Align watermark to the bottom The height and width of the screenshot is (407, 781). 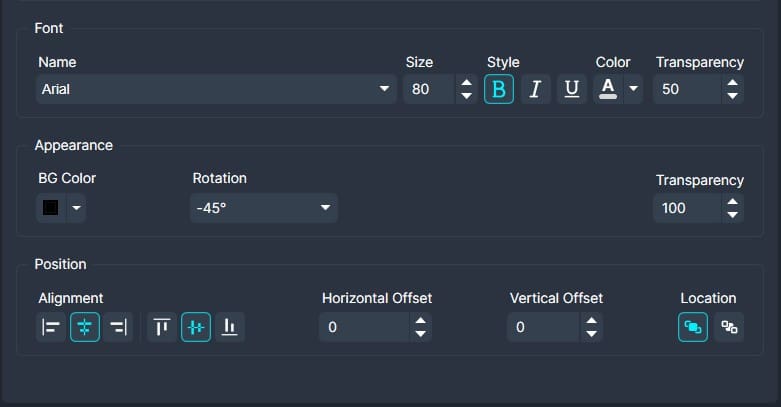coord(230,327)
